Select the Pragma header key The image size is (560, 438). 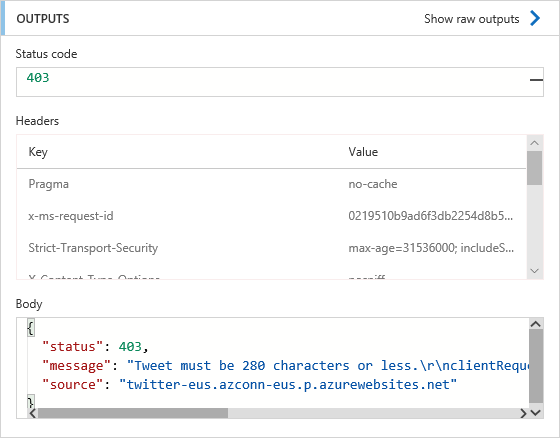[49, 184]
